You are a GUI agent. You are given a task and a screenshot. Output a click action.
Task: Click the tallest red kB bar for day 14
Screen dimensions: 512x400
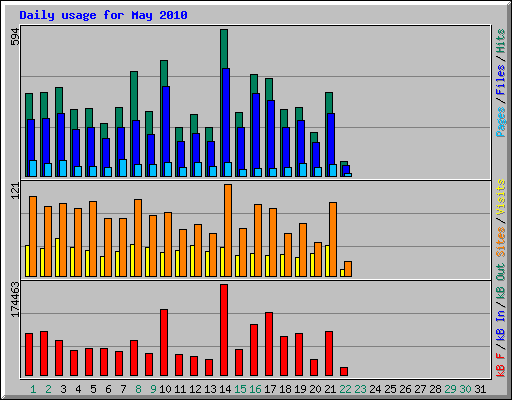pyautogui.click(x=224, y=330)
